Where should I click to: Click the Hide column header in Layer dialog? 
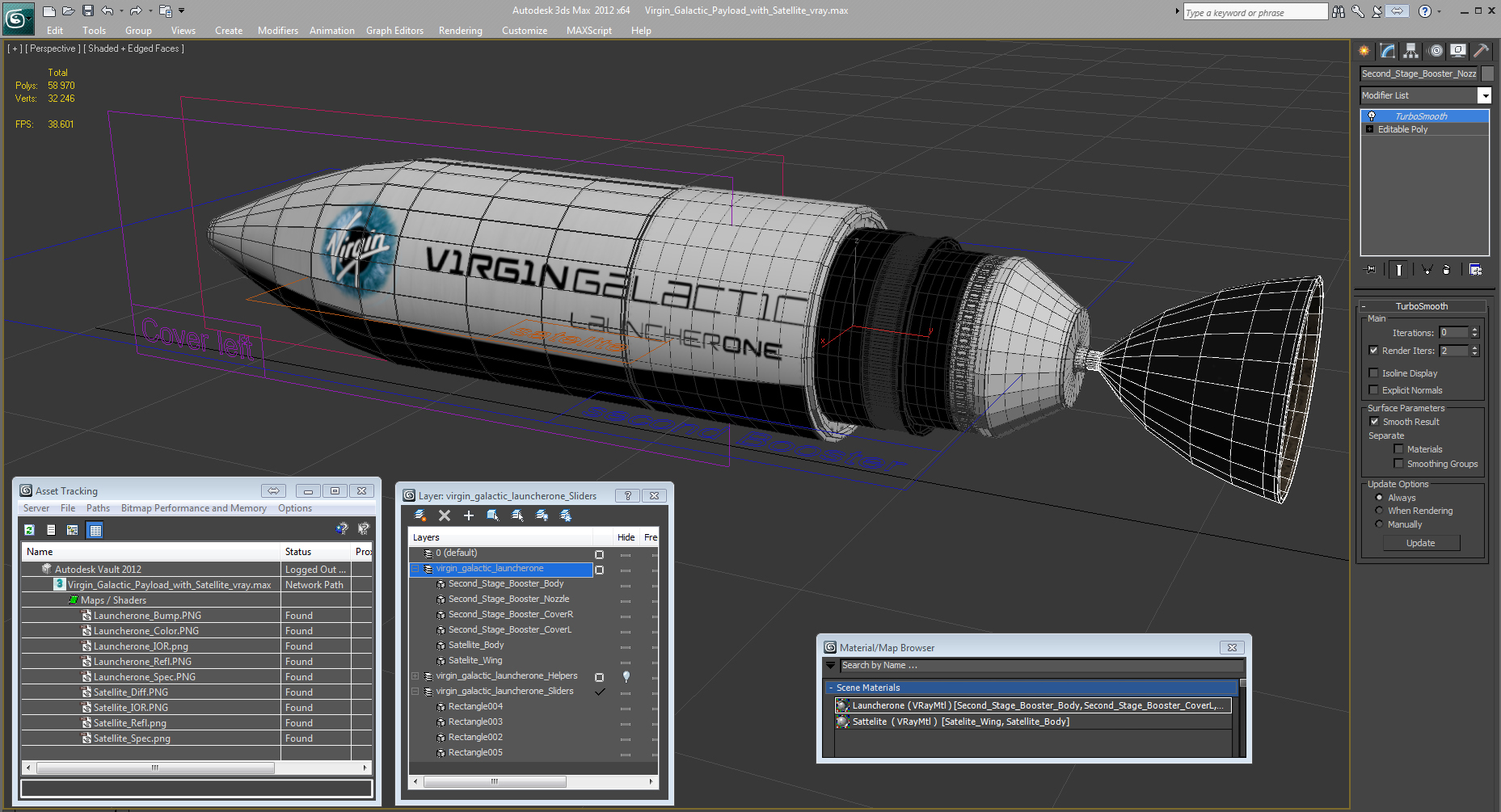(x=626, y=537)
